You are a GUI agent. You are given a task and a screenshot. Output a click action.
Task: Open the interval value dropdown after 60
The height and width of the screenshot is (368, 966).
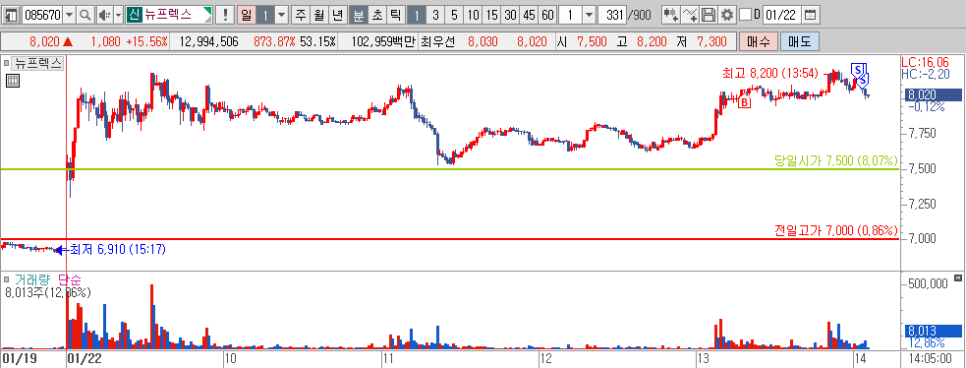(x=589, y=14)
